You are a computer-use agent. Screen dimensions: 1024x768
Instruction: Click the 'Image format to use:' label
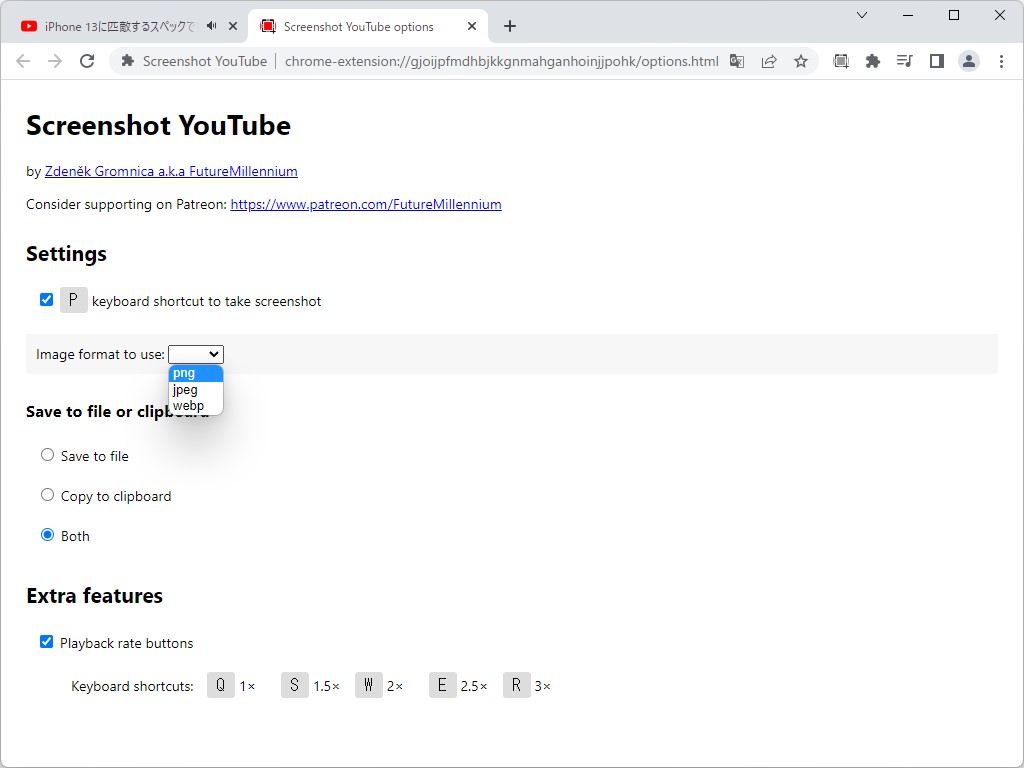pyautogui.click(x=101, y=355)
